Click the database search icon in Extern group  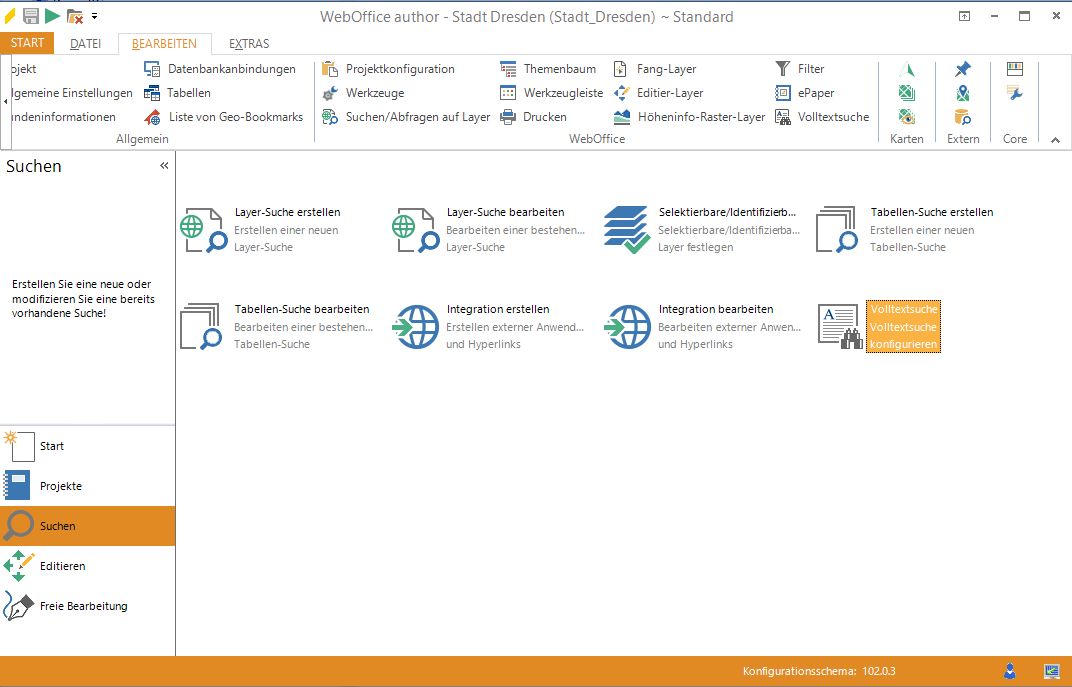pyautogui.click(x=962, y=117)
